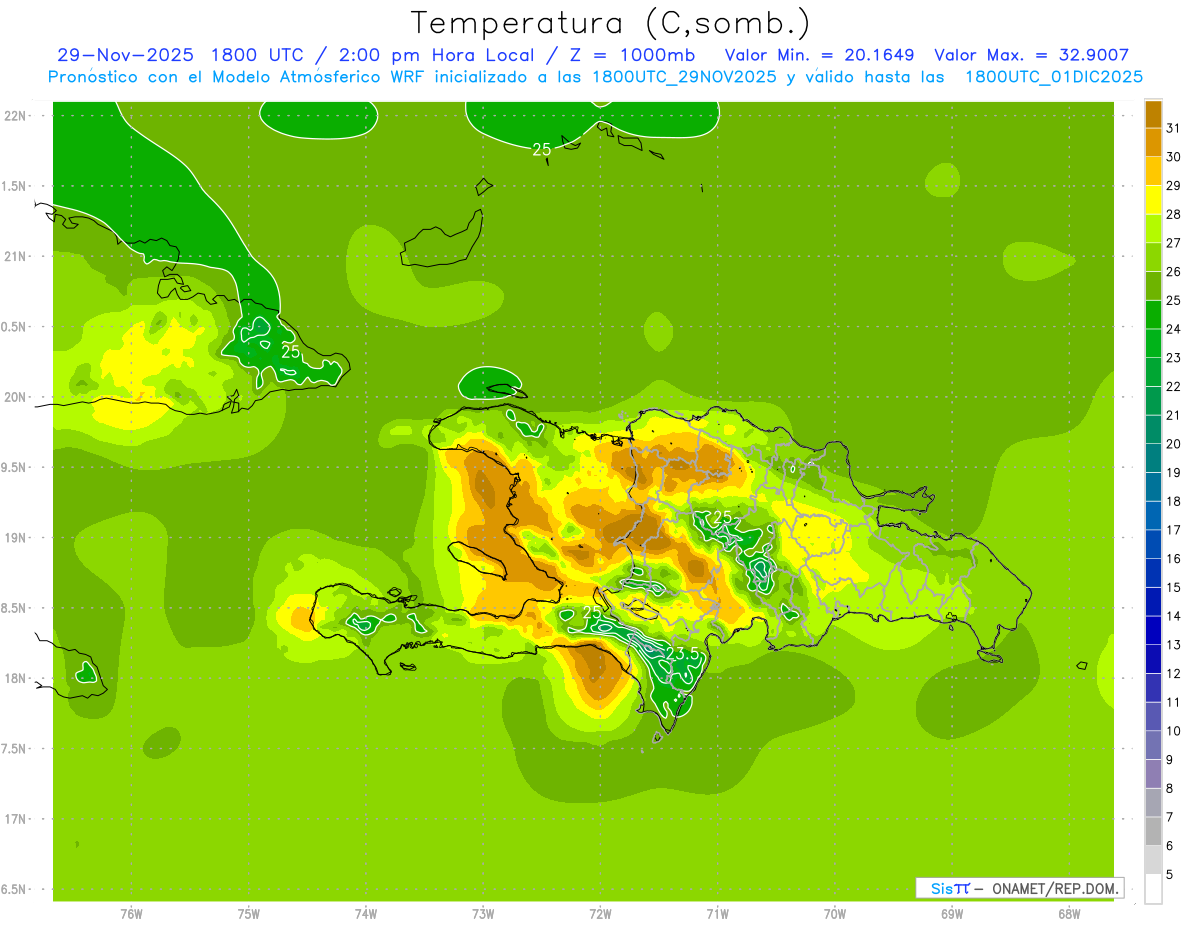This screenshot has width=1200, height=927.
Task: Pick the brown legend swatch above 31
Action: coord(1153,114)
